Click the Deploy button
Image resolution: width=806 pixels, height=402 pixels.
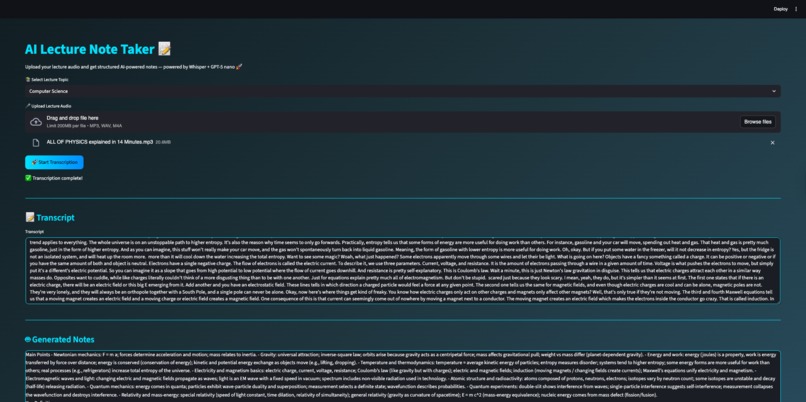[780, 9]
